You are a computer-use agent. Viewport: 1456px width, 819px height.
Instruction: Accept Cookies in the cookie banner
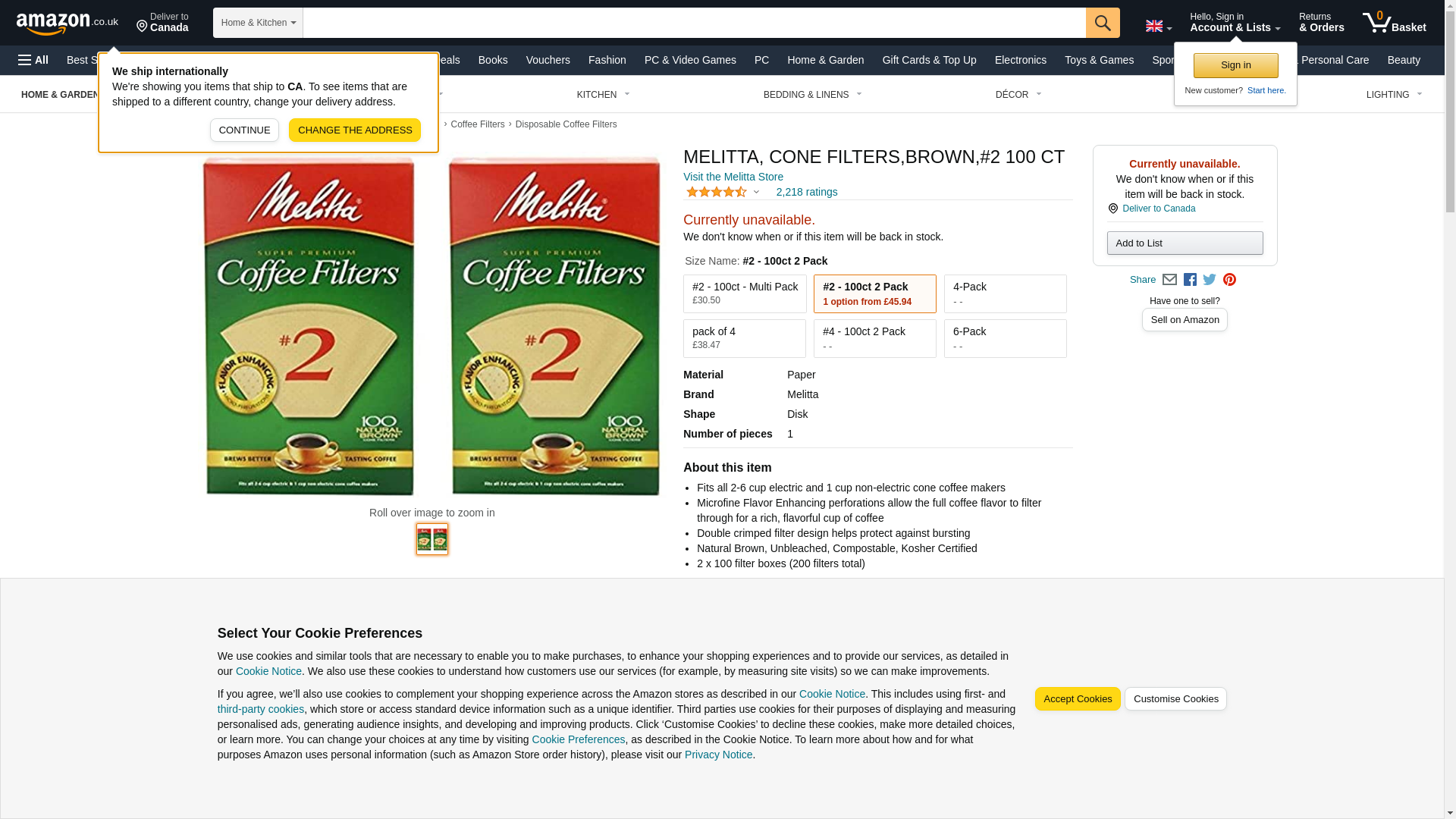click(1077, 699)
